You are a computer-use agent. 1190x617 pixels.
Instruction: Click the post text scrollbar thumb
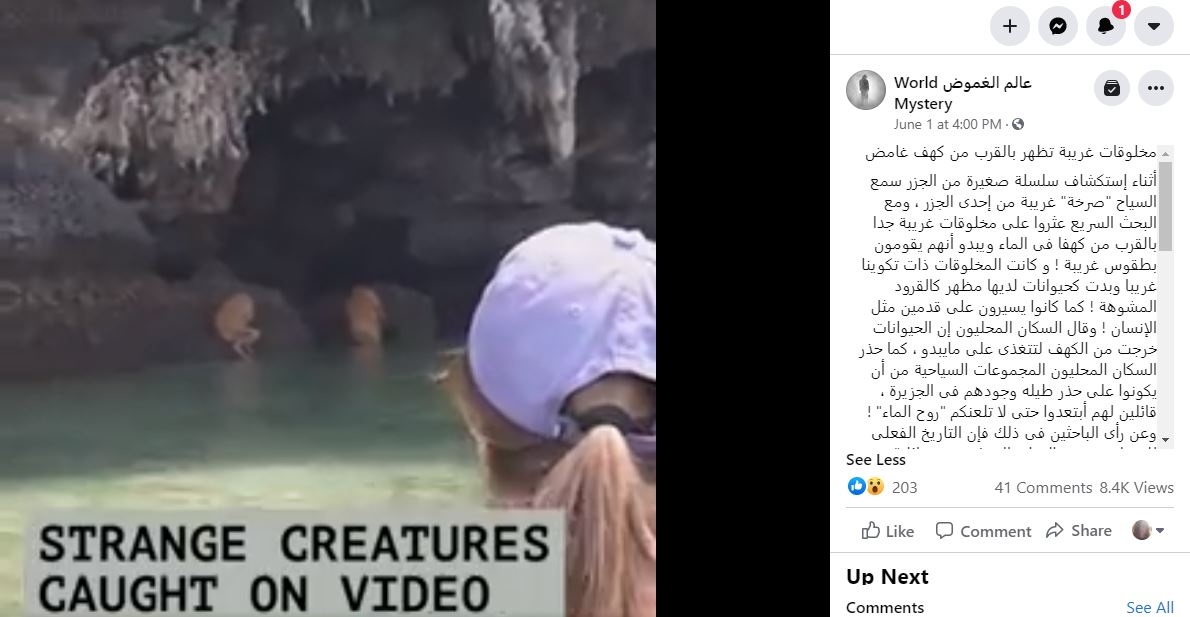1166,206
